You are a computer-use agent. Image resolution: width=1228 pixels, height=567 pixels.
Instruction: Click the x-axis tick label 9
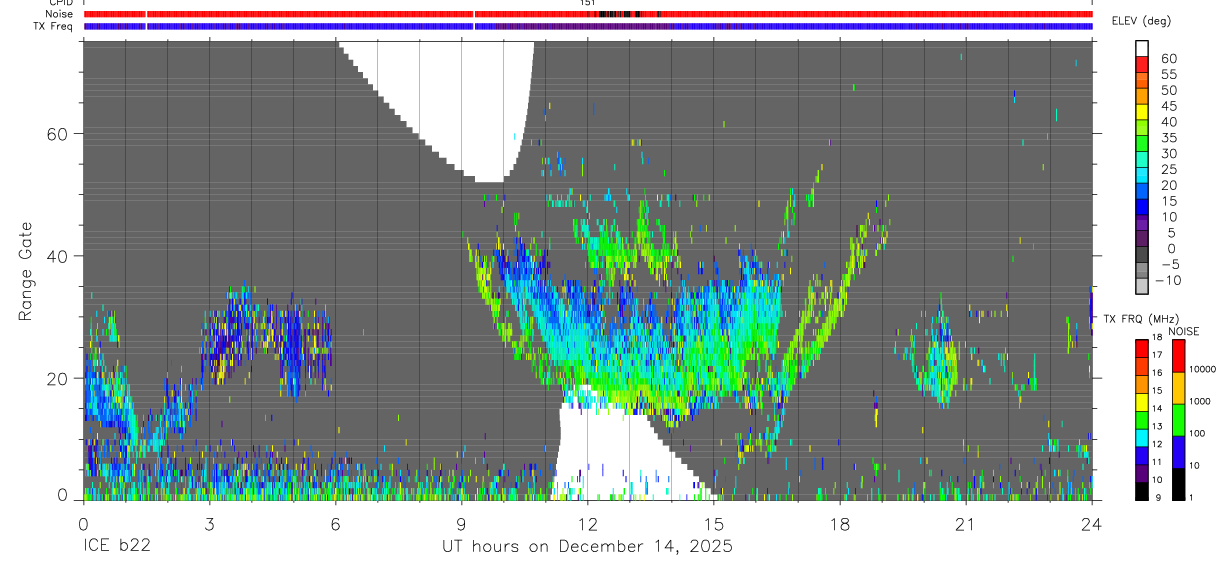461,523
